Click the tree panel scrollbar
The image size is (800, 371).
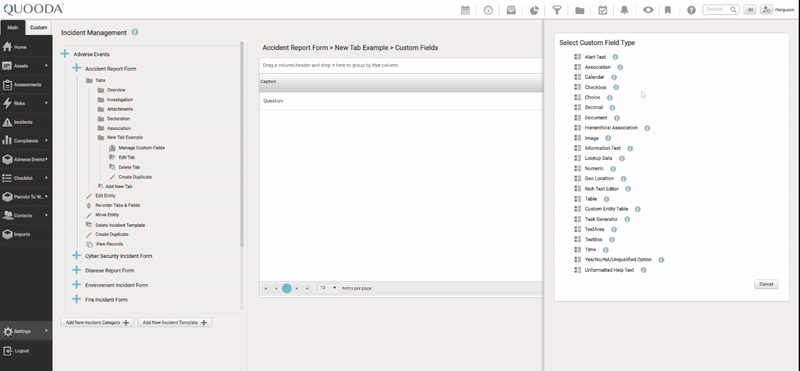242,144
